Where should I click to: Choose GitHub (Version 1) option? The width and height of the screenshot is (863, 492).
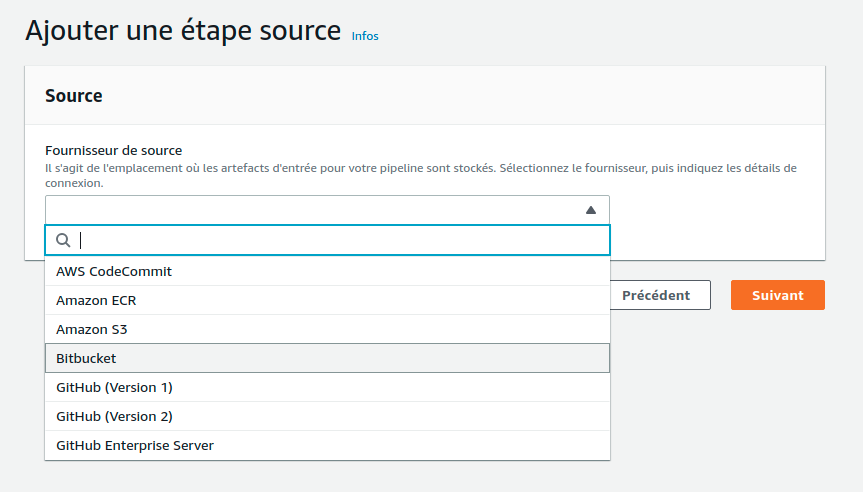(x=114, y=387)
